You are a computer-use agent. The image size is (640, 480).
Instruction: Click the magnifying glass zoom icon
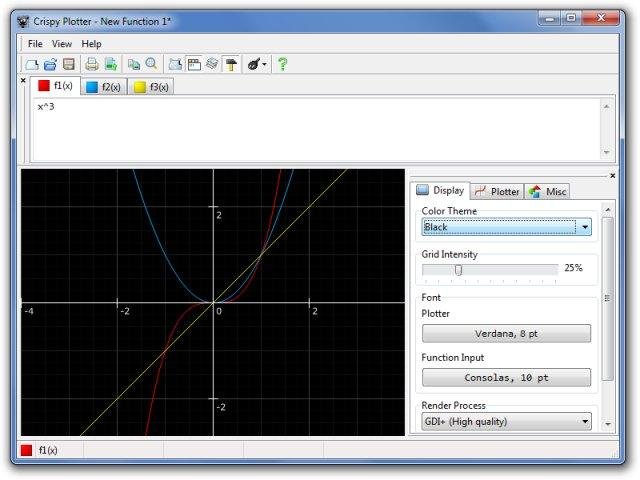coord(152,65)
